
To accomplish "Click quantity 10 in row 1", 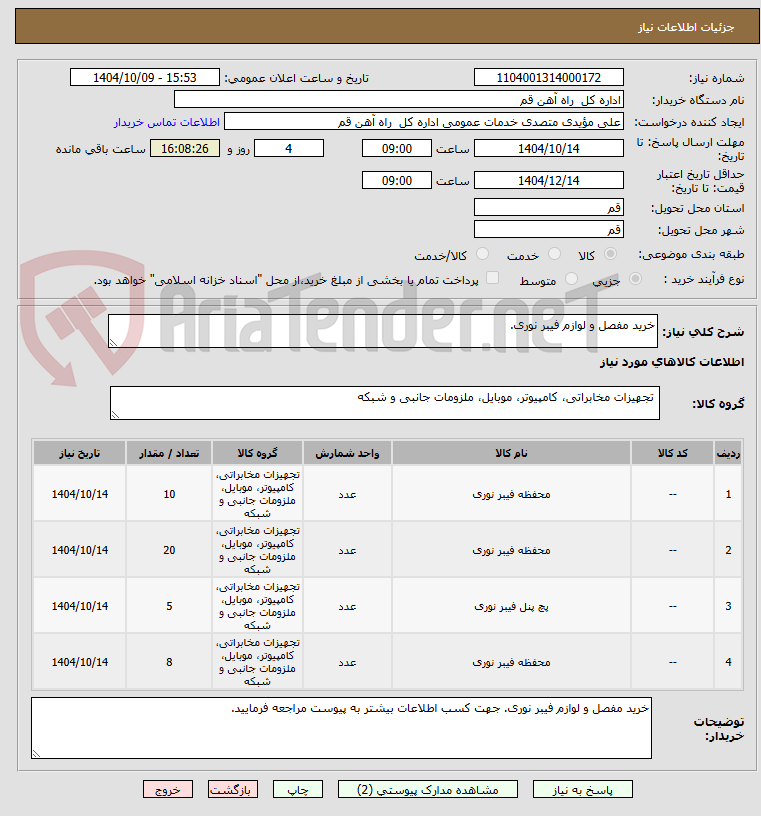I will click(169, 494).
